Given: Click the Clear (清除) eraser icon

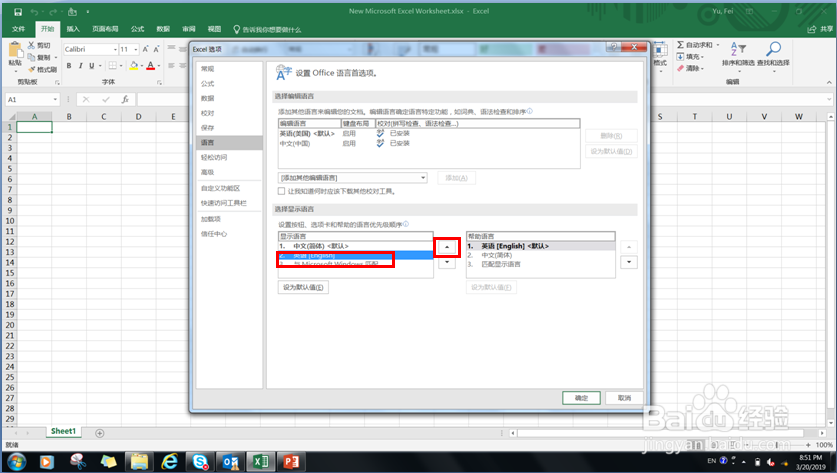Looking at the screenshot, I should click(x=681, y=68).
